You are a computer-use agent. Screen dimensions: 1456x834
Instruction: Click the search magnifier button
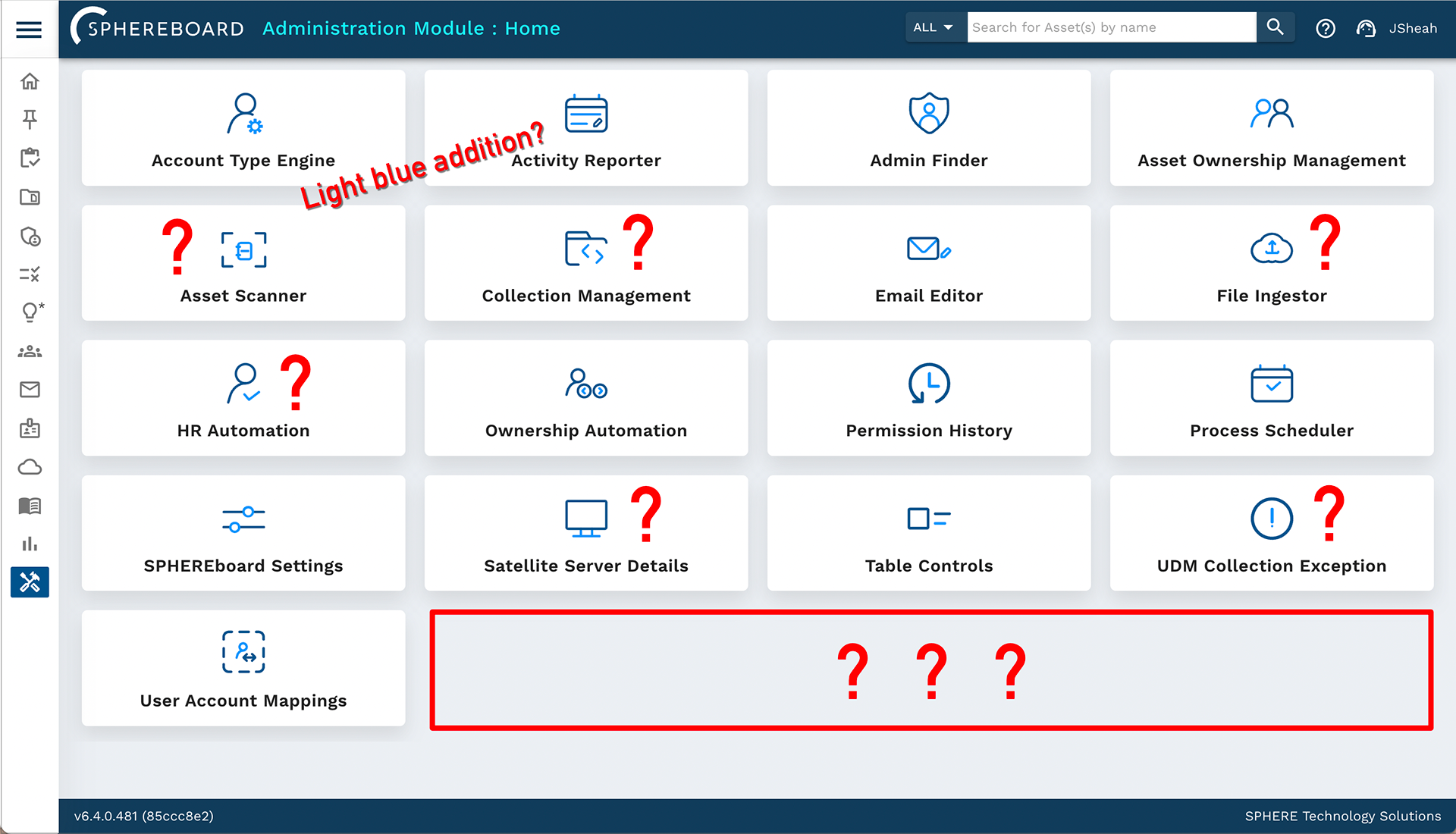pyautogui.click(x=1276, y=28)
